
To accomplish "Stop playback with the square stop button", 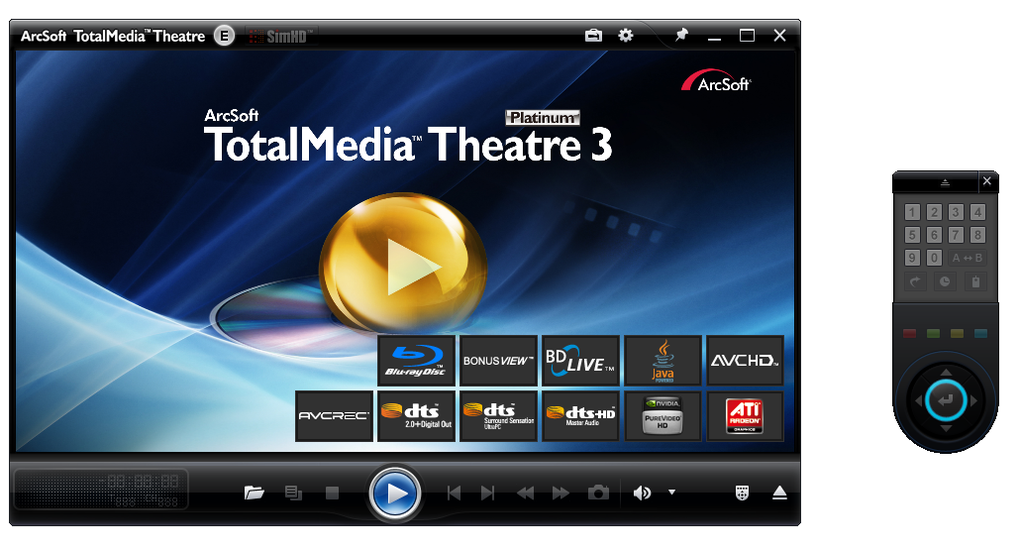I will (332, 493).
